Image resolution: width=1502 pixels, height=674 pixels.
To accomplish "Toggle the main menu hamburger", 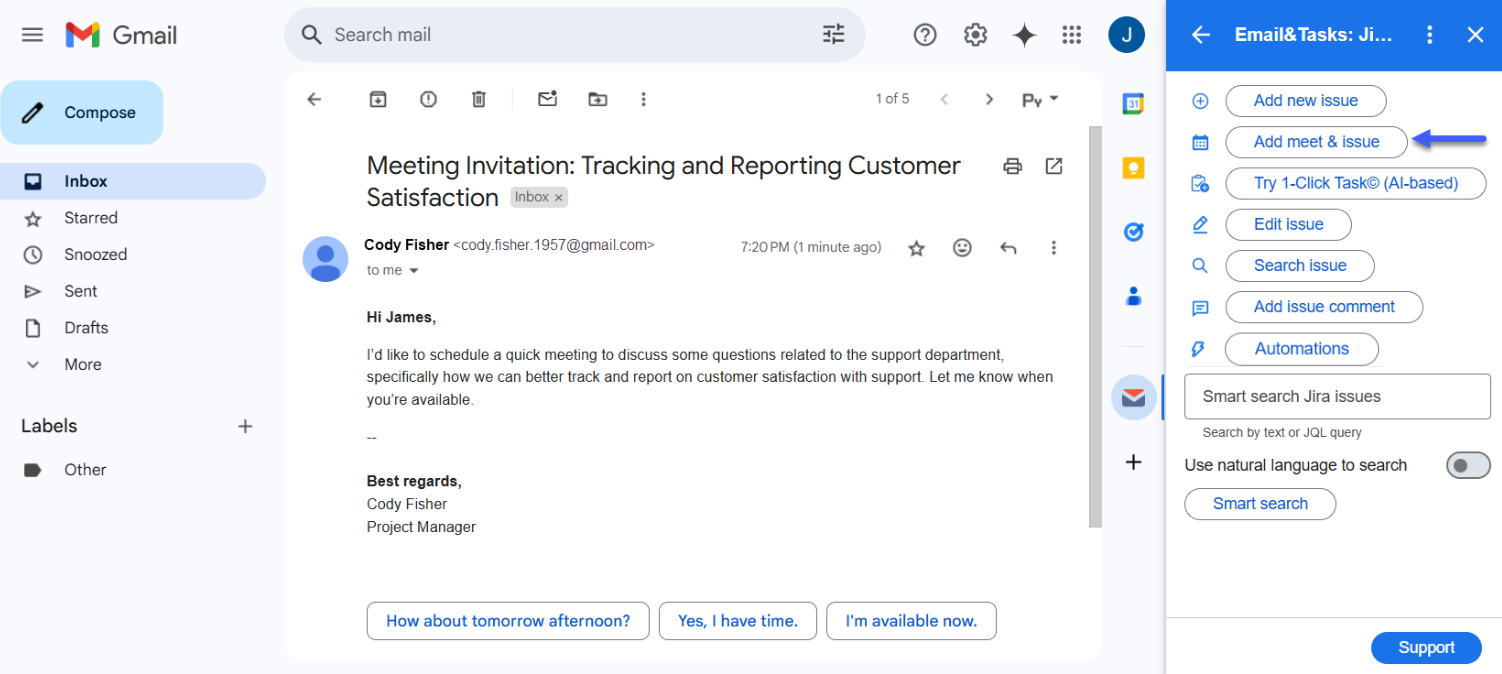I will [32, 35].
